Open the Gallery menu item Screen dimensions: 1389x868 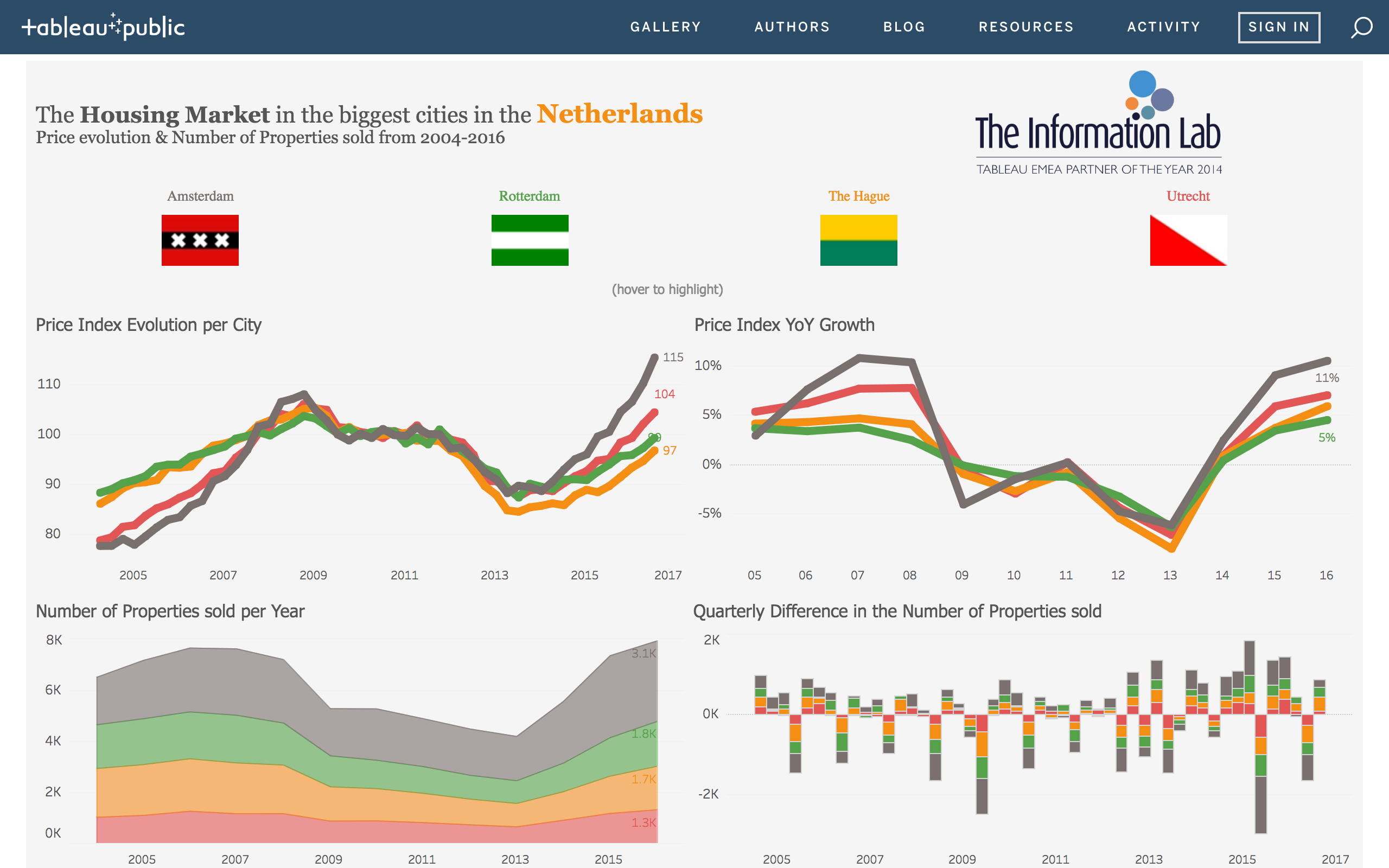[x=665, y=27]
